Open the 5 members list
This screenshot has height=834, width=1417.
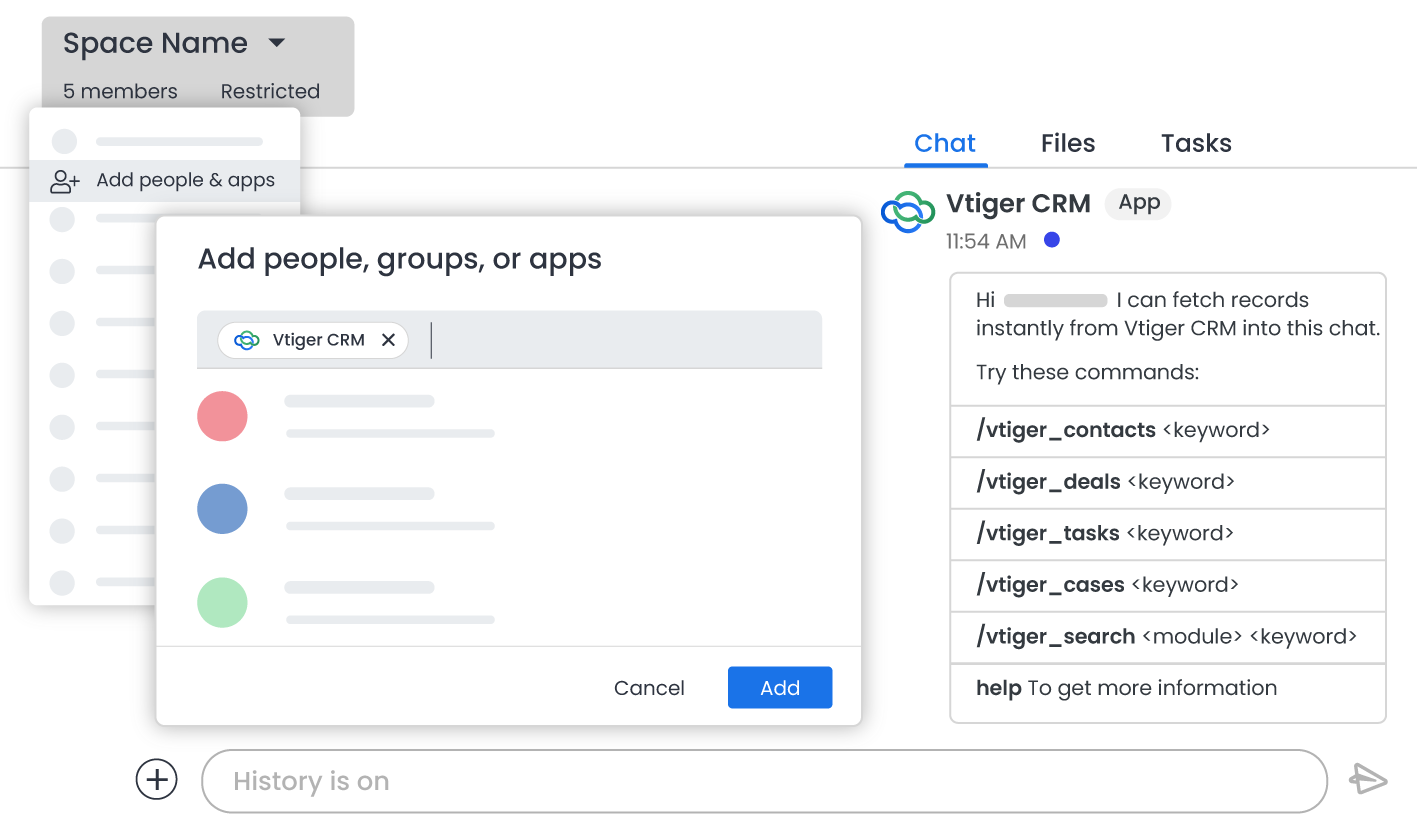click(120, 91)
